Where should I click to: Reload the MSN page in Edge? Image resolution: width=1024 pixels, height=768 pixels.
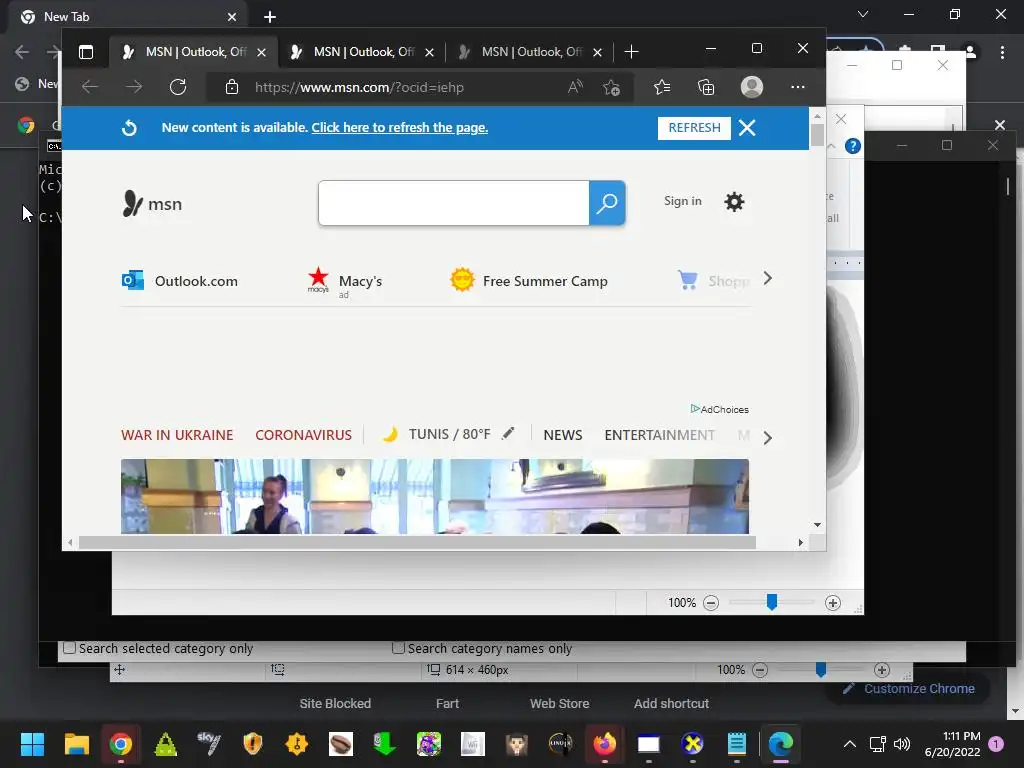pyautogui.click(x=178, y=87)
